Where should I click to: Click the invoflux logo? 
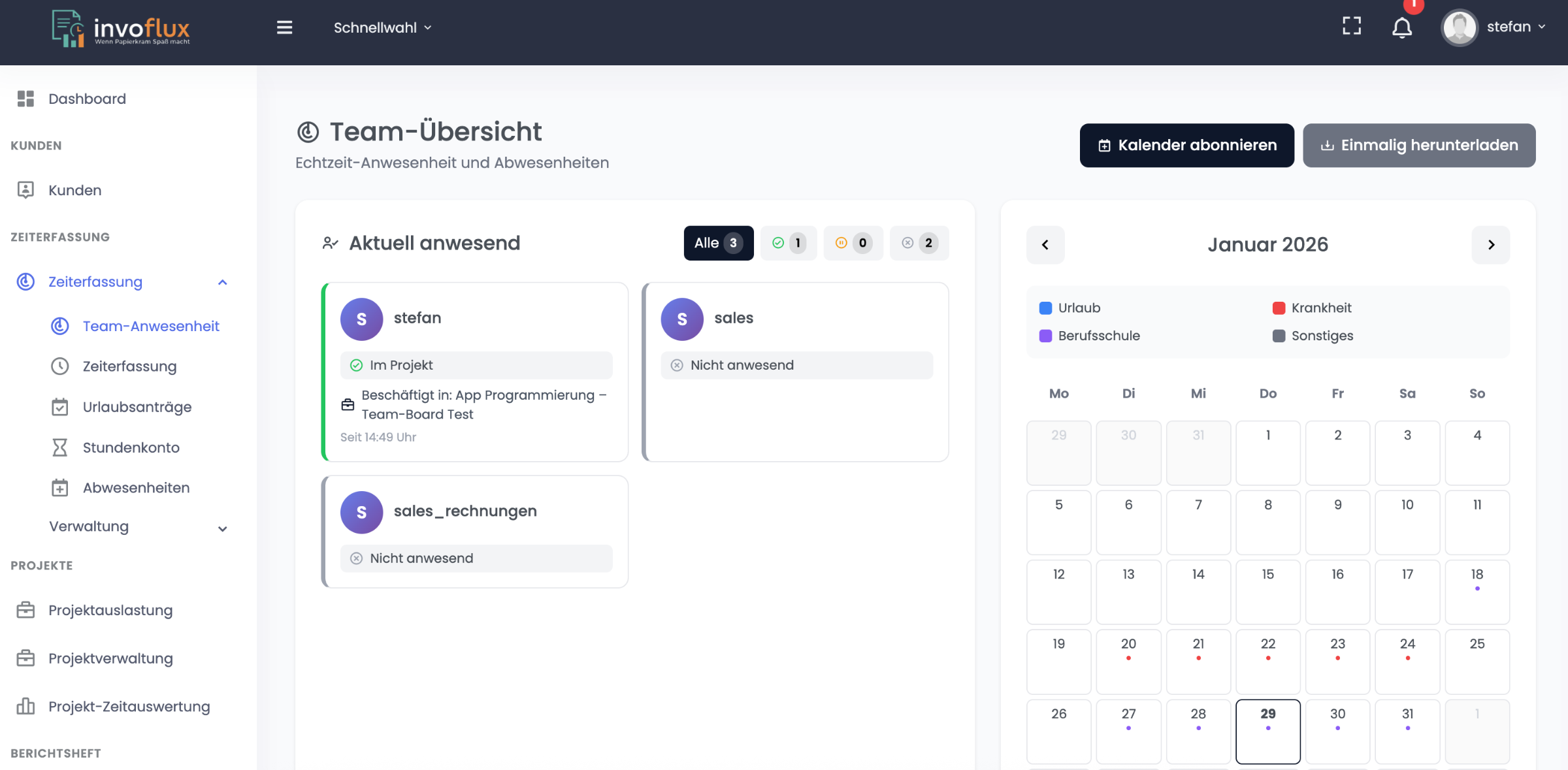[122, 29]
